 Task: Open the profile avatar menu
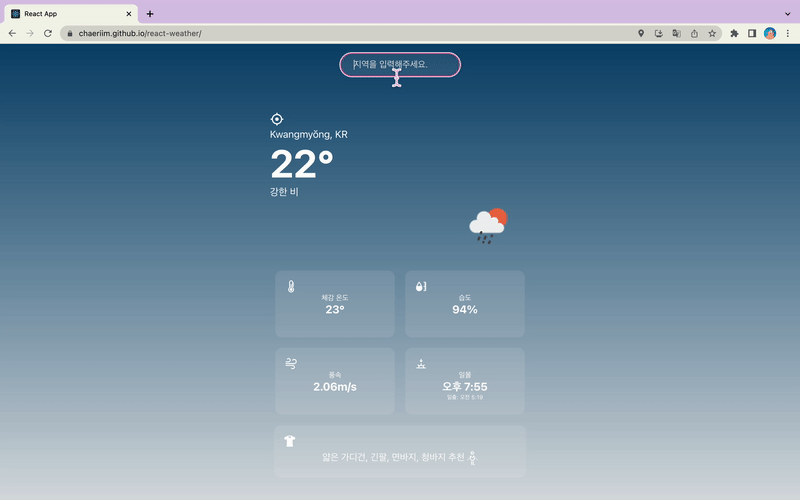point(770,33)
